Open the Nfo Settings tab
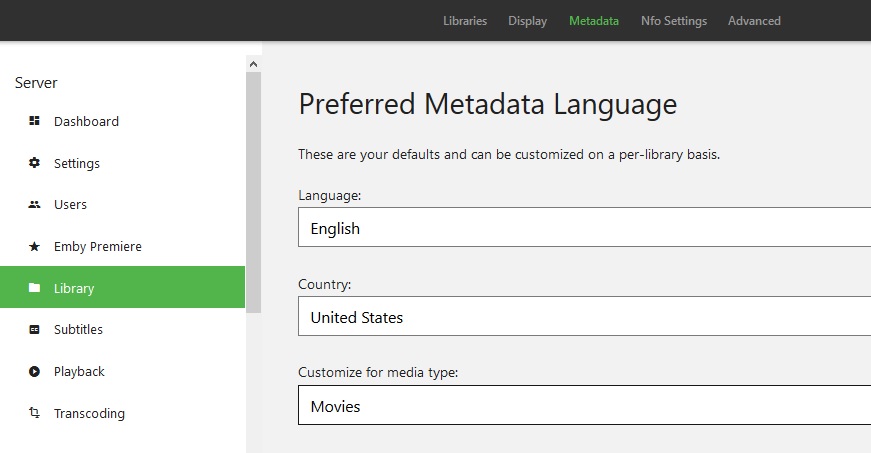 [674, 21]
